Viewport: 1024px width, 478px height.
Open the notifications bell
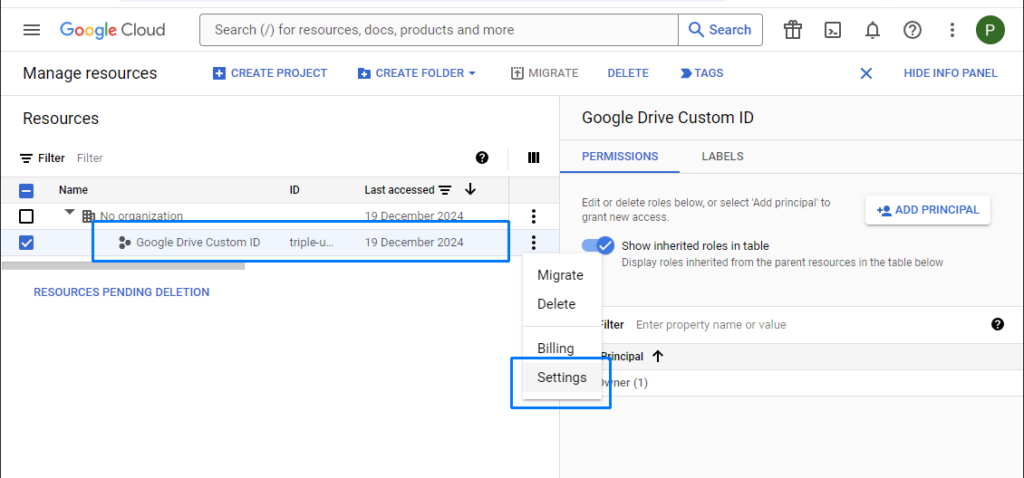tap(872, 30)
